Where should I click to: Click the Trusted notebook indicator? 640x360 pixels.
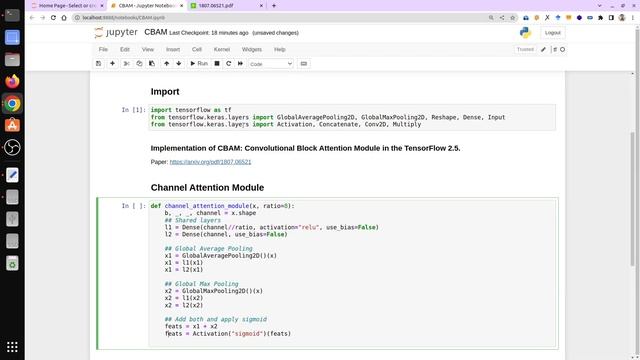pyautogui.click(x=525, y=49)
